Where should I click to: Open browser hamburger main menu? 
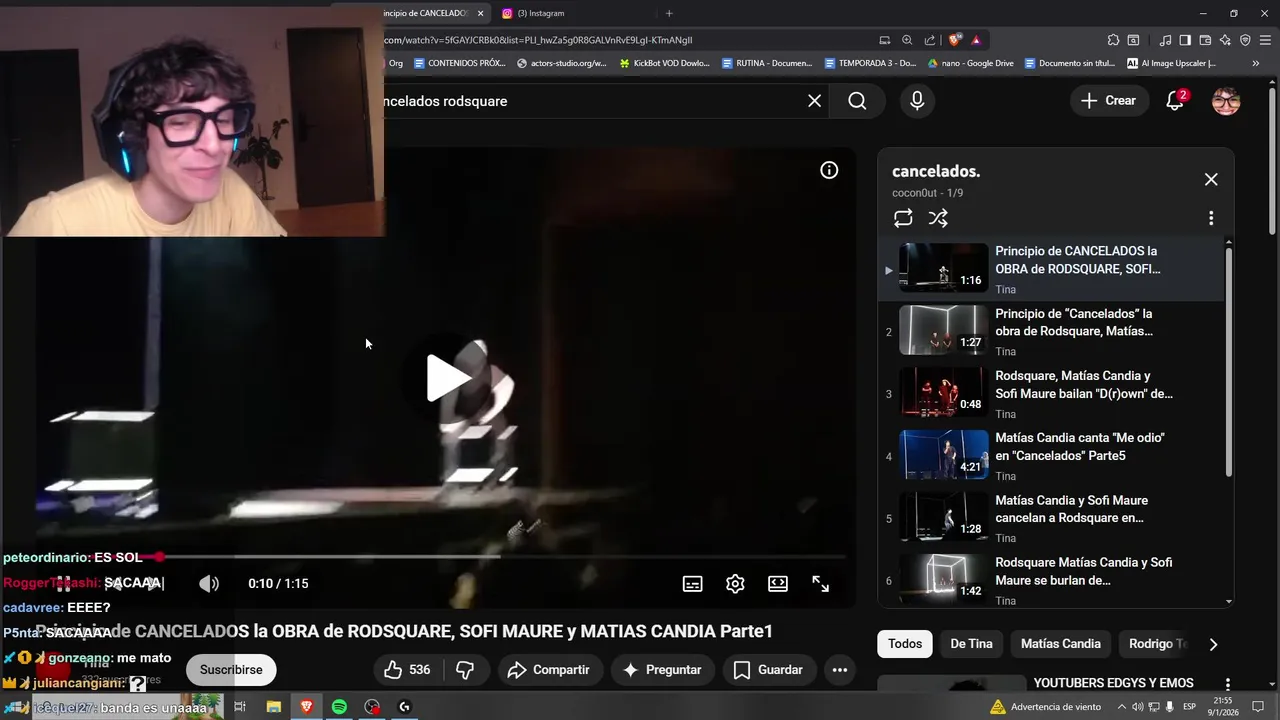click(x=1265, y=40)
